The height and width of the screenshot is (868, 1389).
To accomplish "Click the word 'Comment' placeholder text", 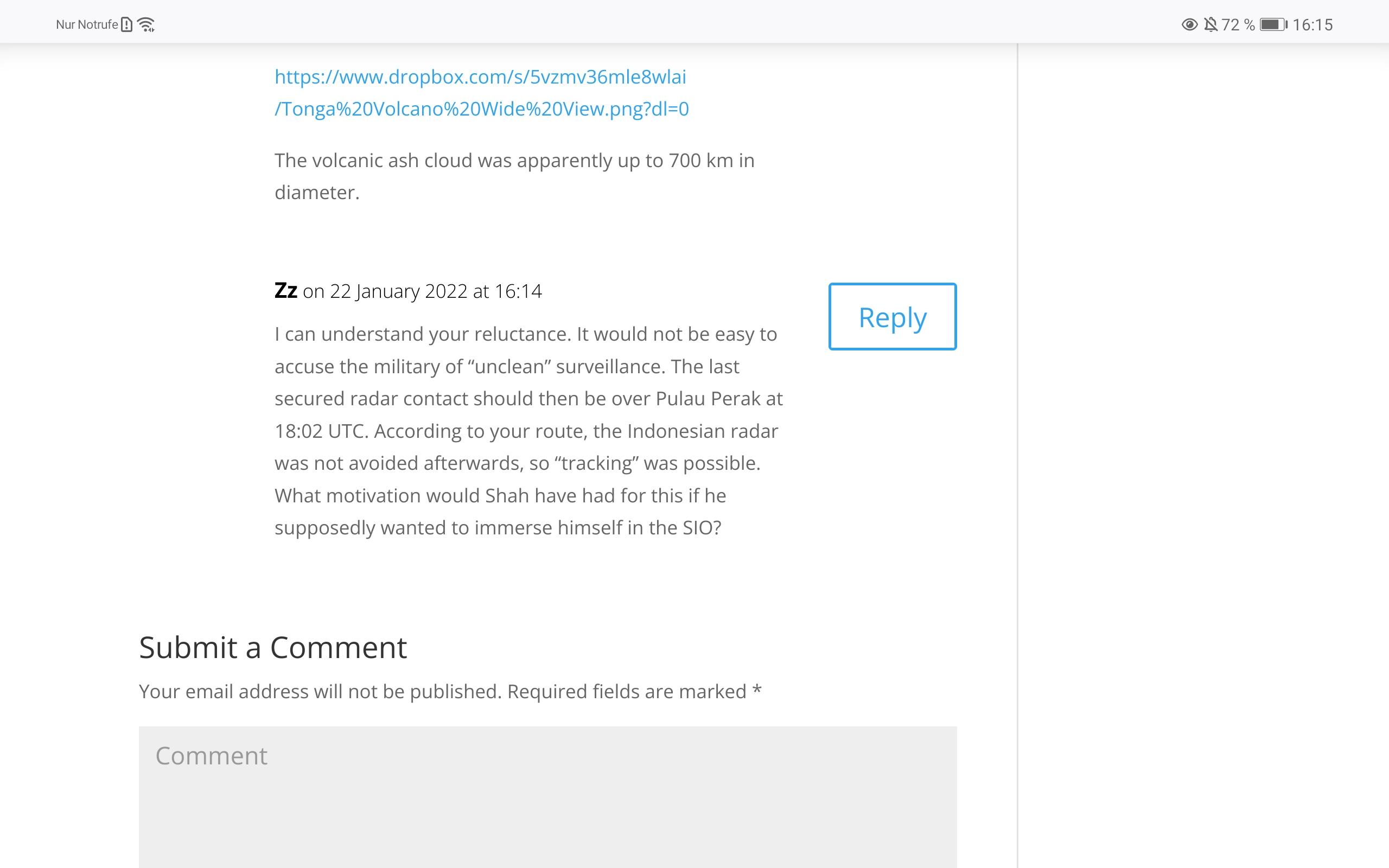I will (x=211, y=756).
